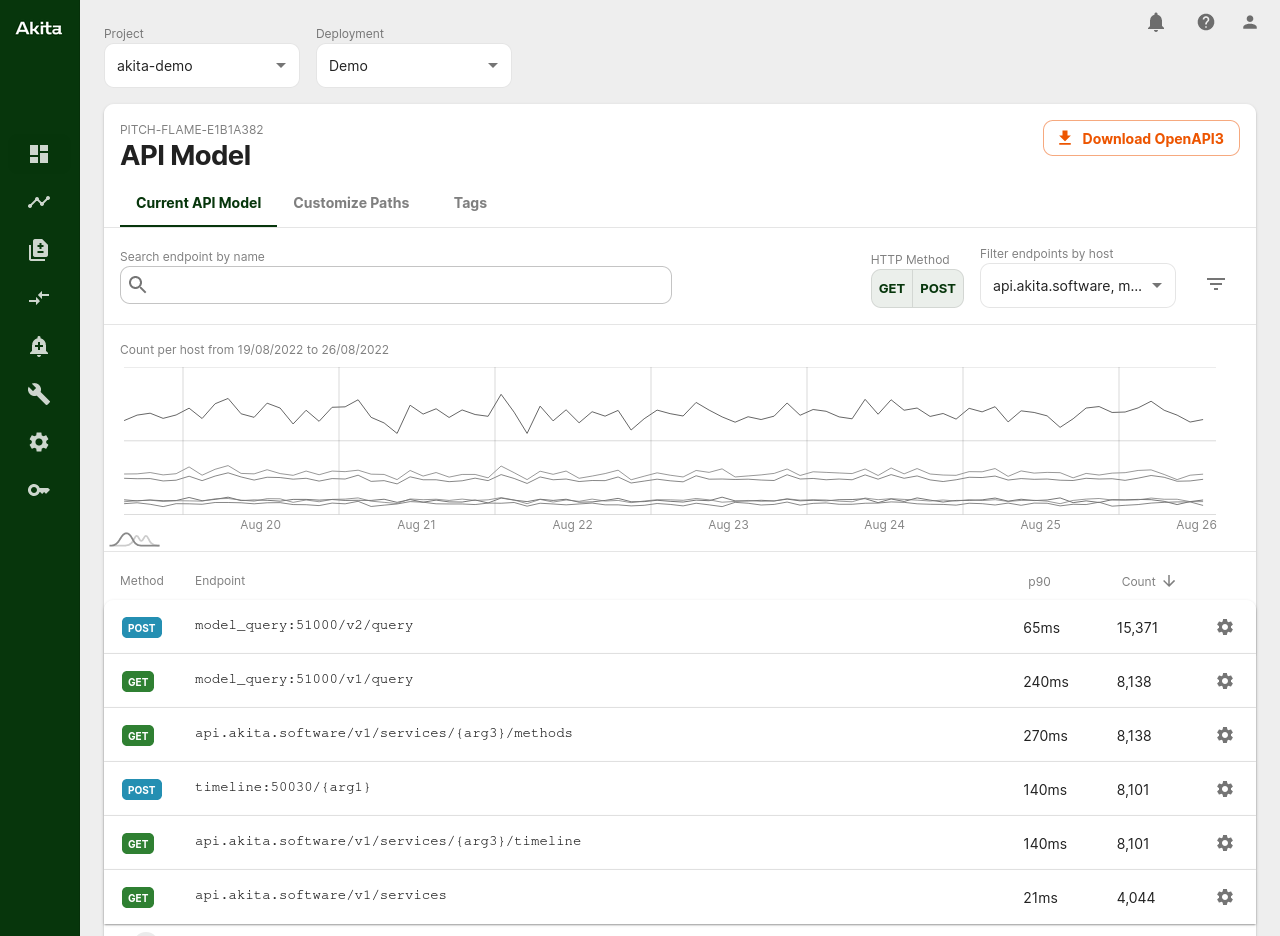Click endpoint timeline:50030/{arg1}
This screenshot has width=1280, height=936.
click(x=283, y=787)
